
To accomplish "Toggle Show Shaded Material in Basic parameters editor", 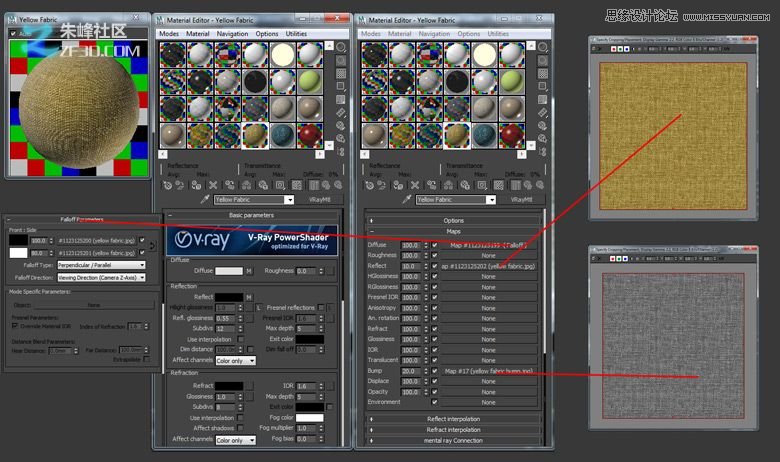I will tap(297, 185).
